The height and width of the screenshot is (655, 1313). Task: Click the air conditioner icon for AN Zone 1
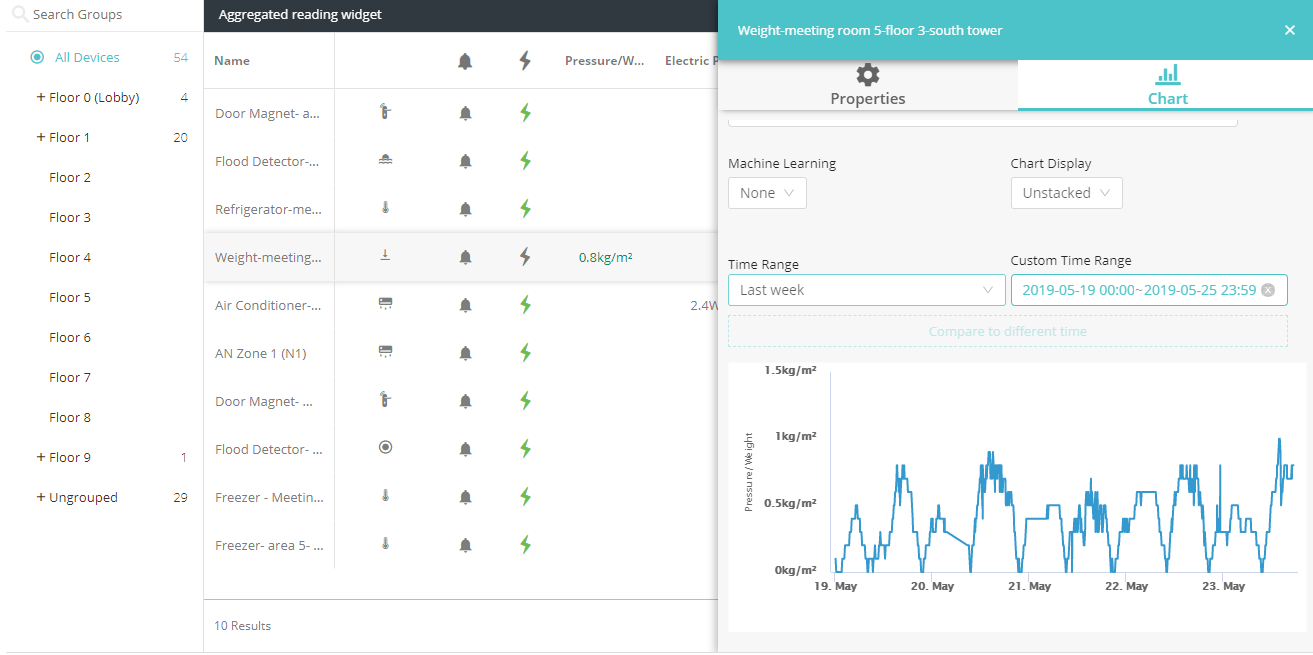[385, 352]
